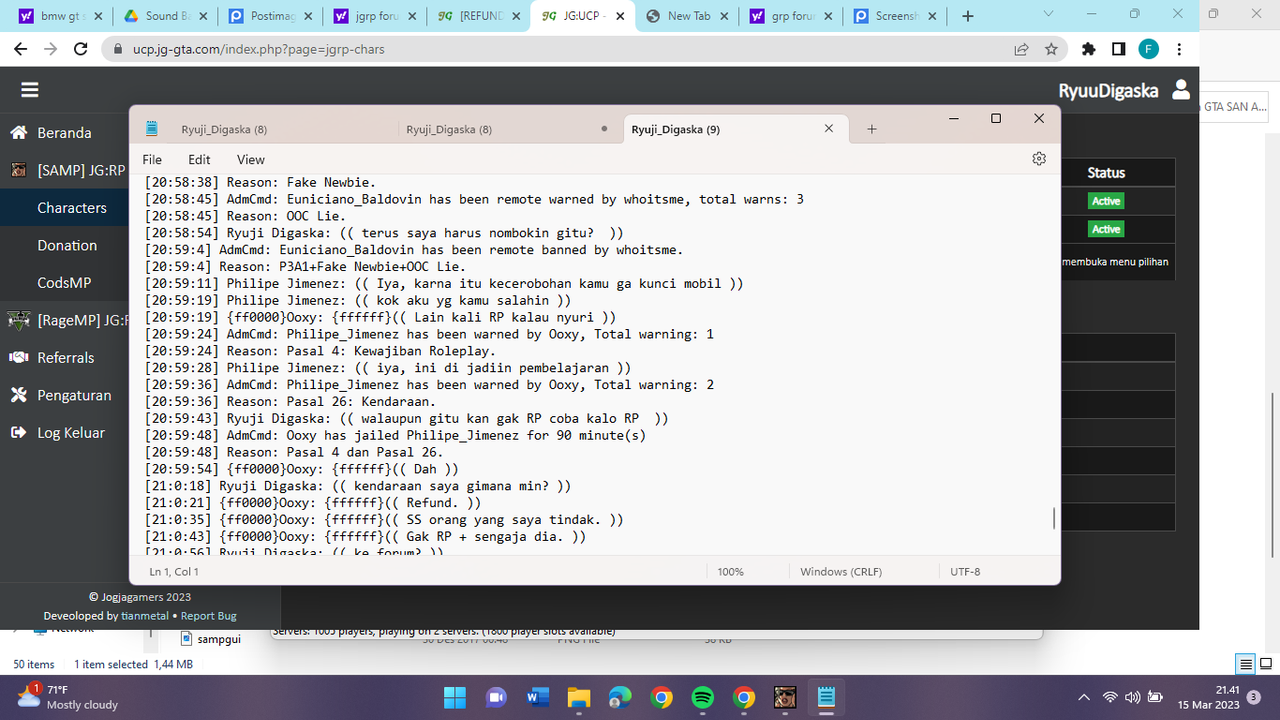Click the Log Keluar exit icon
This screenshot has width=1280, height=720.
point(18,433)
